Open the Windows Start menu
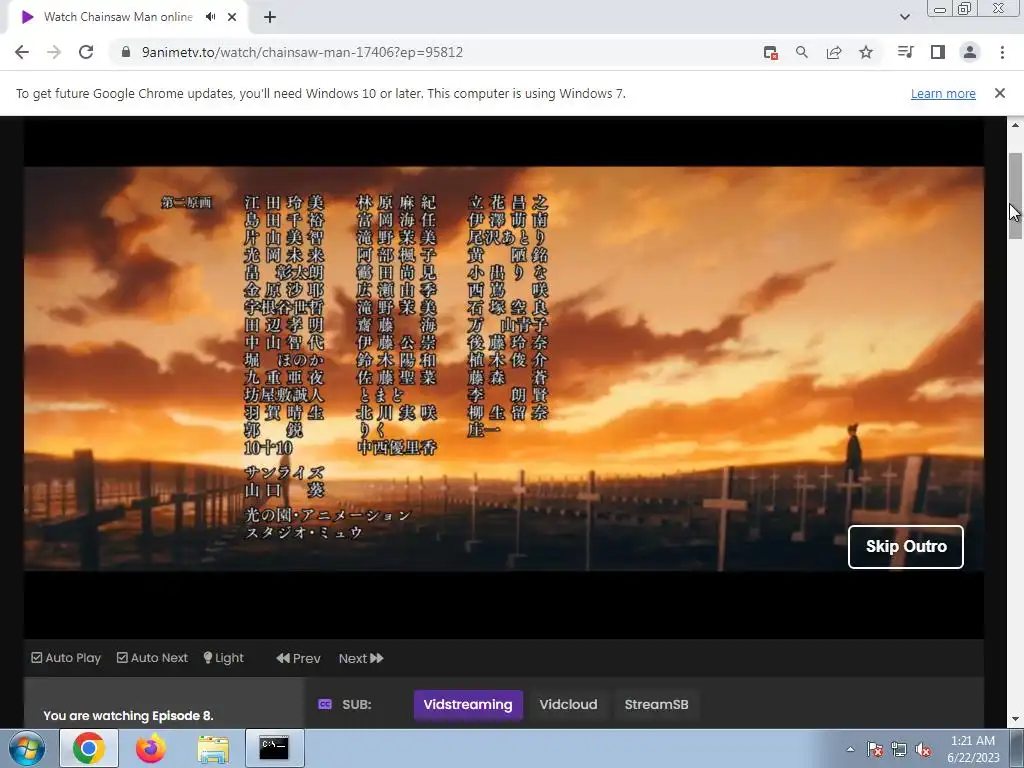The width and height of the screenshot is (1024, 768). (x=27, y=748)
